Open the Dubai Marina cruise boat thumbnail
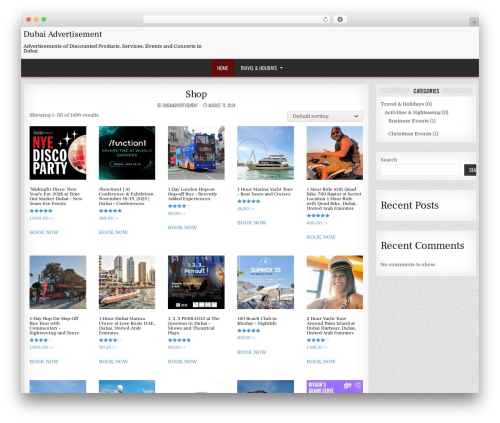The image size is (500, 423). 127,282
